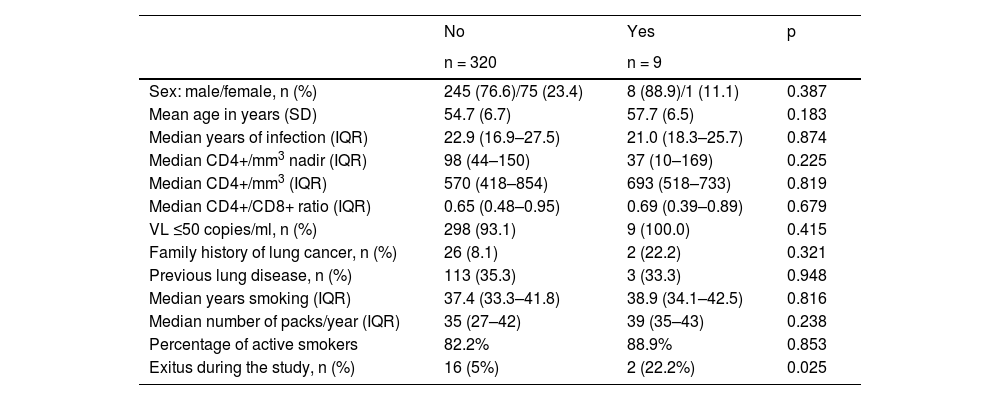
Task: Select the p-value "0.025"
Action: [x=807, y=367]
